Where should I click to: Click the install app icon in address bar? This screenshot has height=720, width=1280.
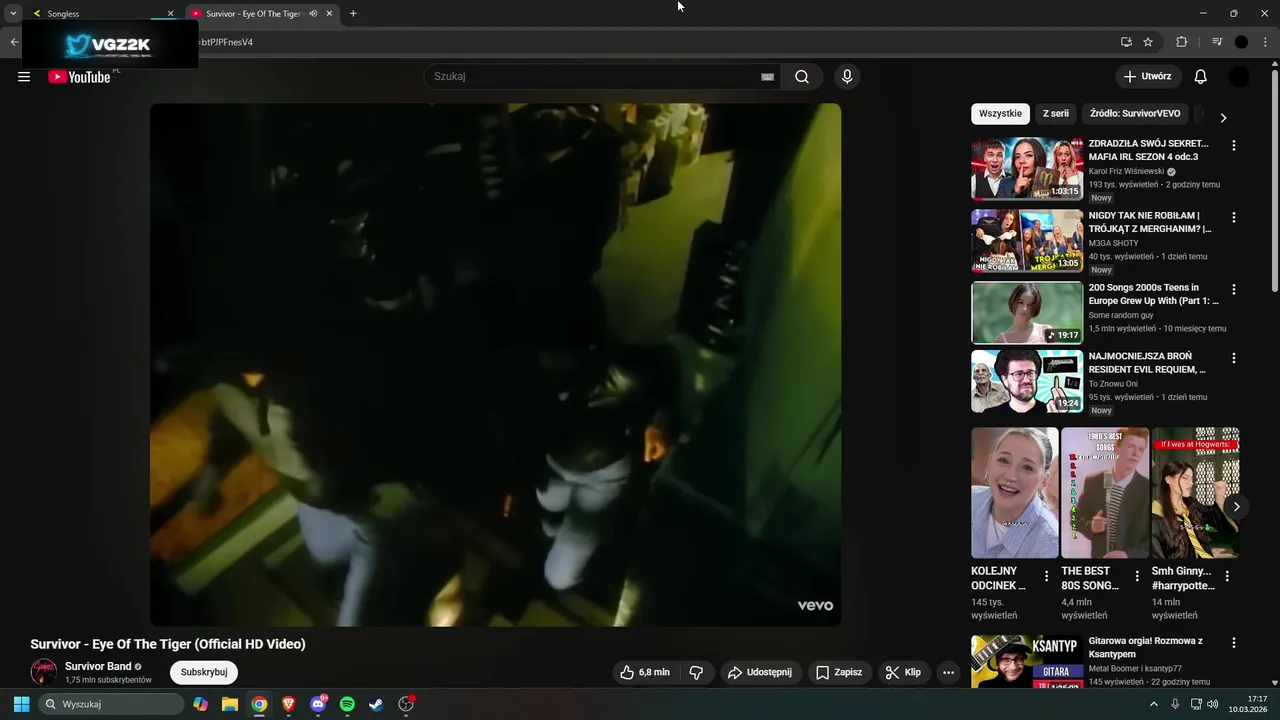[x=1126, y=42]
